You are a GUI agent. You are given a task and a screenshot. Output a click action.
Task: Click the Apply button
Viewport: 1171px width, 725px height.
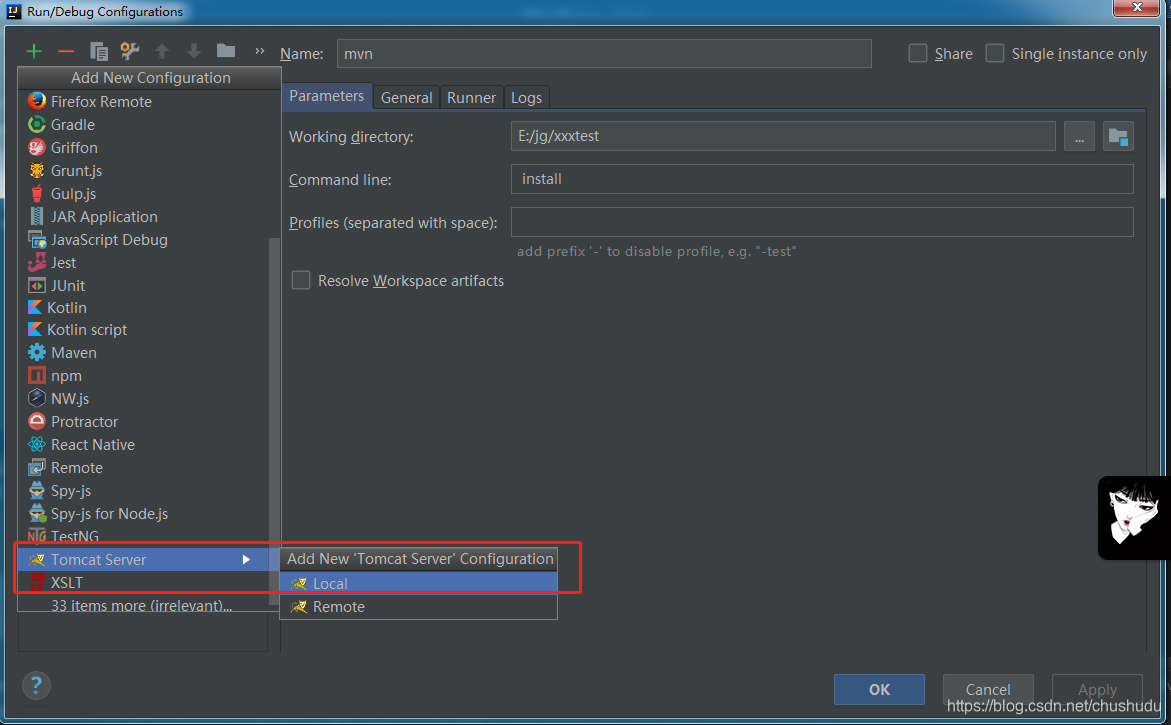click(x=1097, y=689)
